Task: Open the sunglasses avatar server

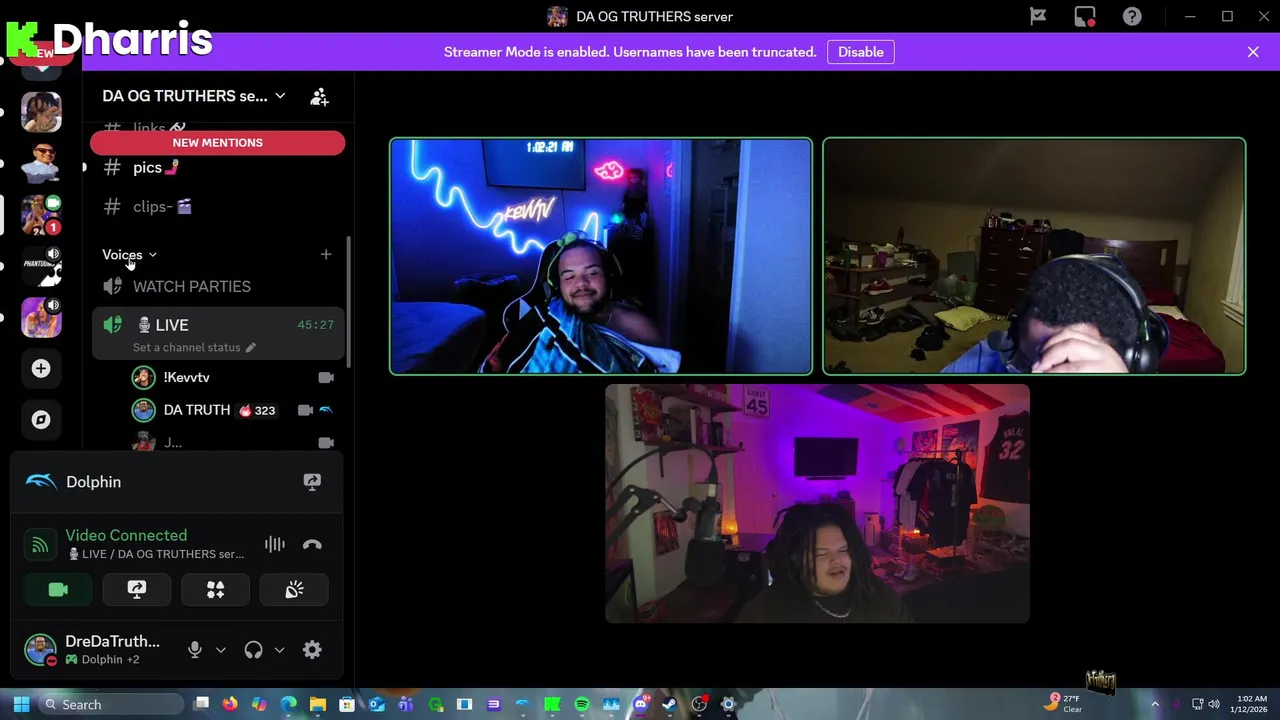Action: [x=41, y=163]
